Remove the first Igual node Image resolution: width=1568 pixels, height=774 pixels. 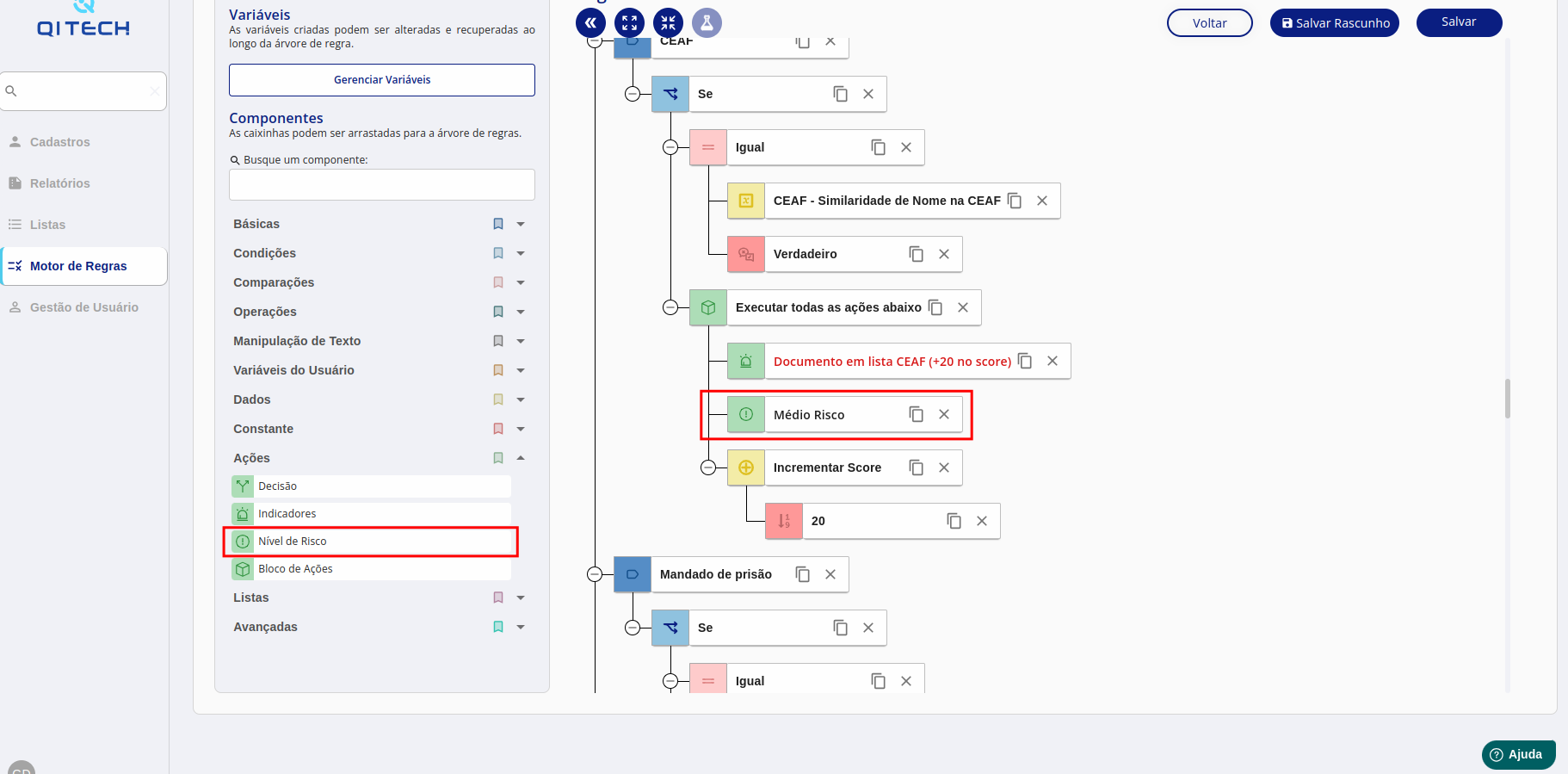(906, 147)
